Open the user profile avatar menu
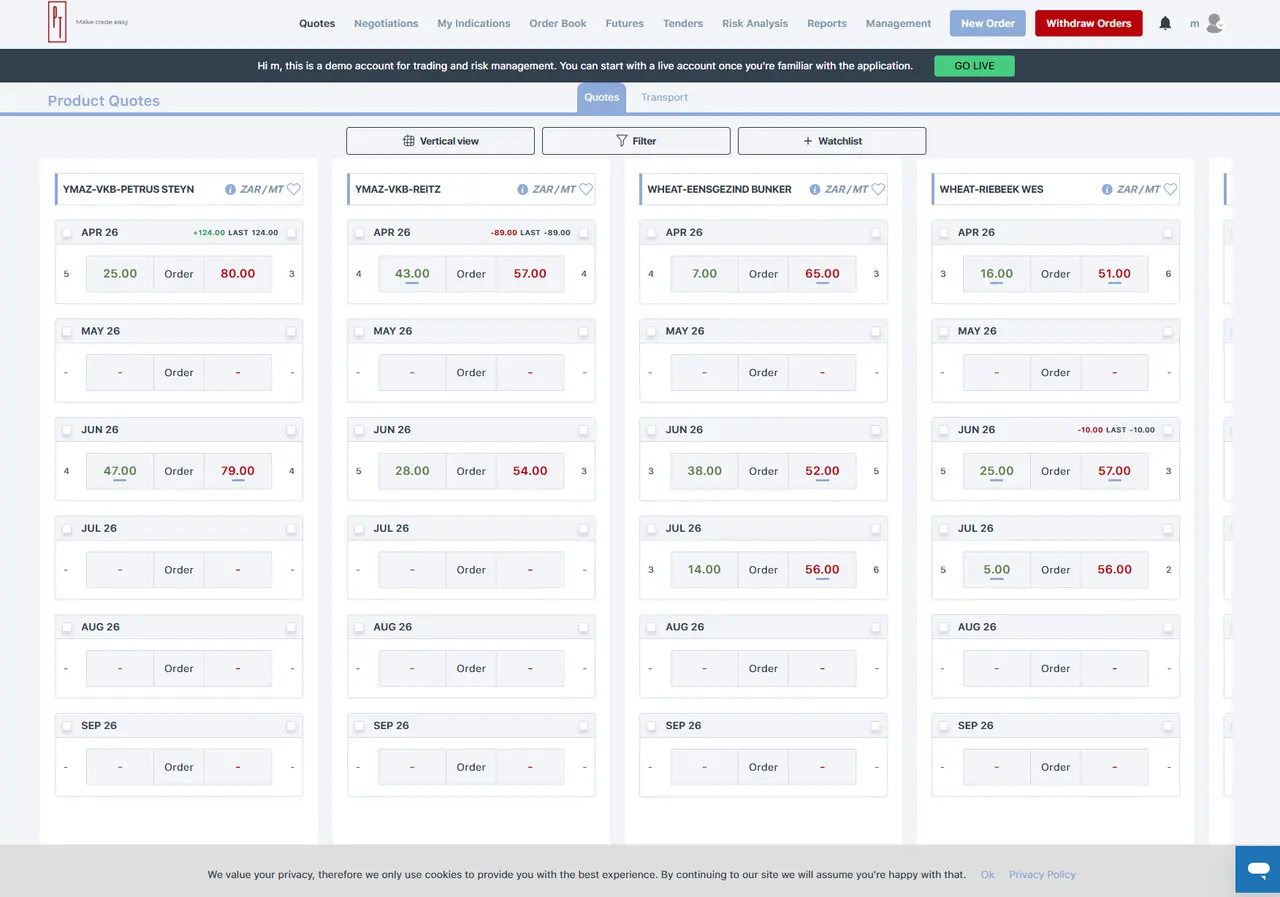 point(1214,23)
